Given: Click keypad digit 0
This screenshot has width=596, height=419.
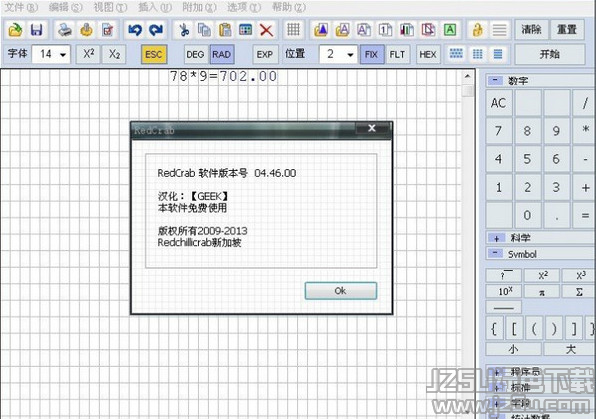Looking at the screenshot, I should (527, 215).
